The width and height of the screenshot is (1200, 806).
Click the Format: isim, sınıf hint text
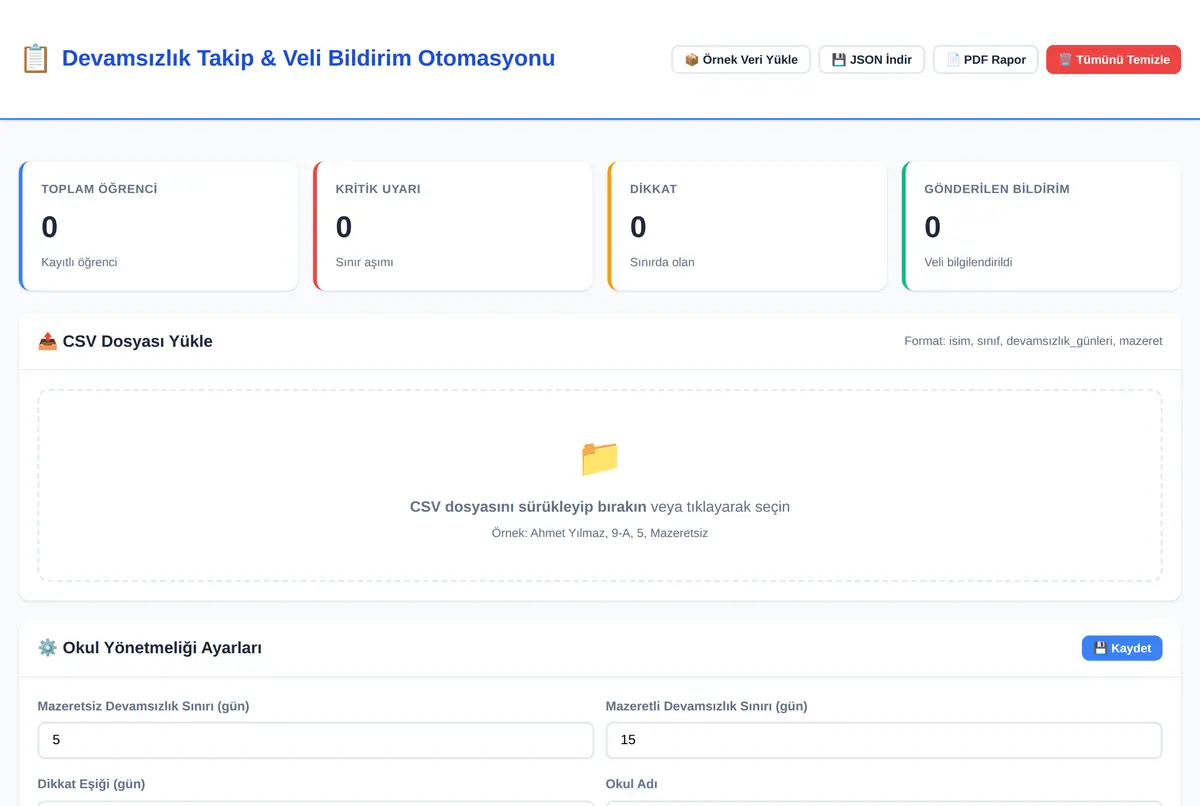tap(1033, 341)
